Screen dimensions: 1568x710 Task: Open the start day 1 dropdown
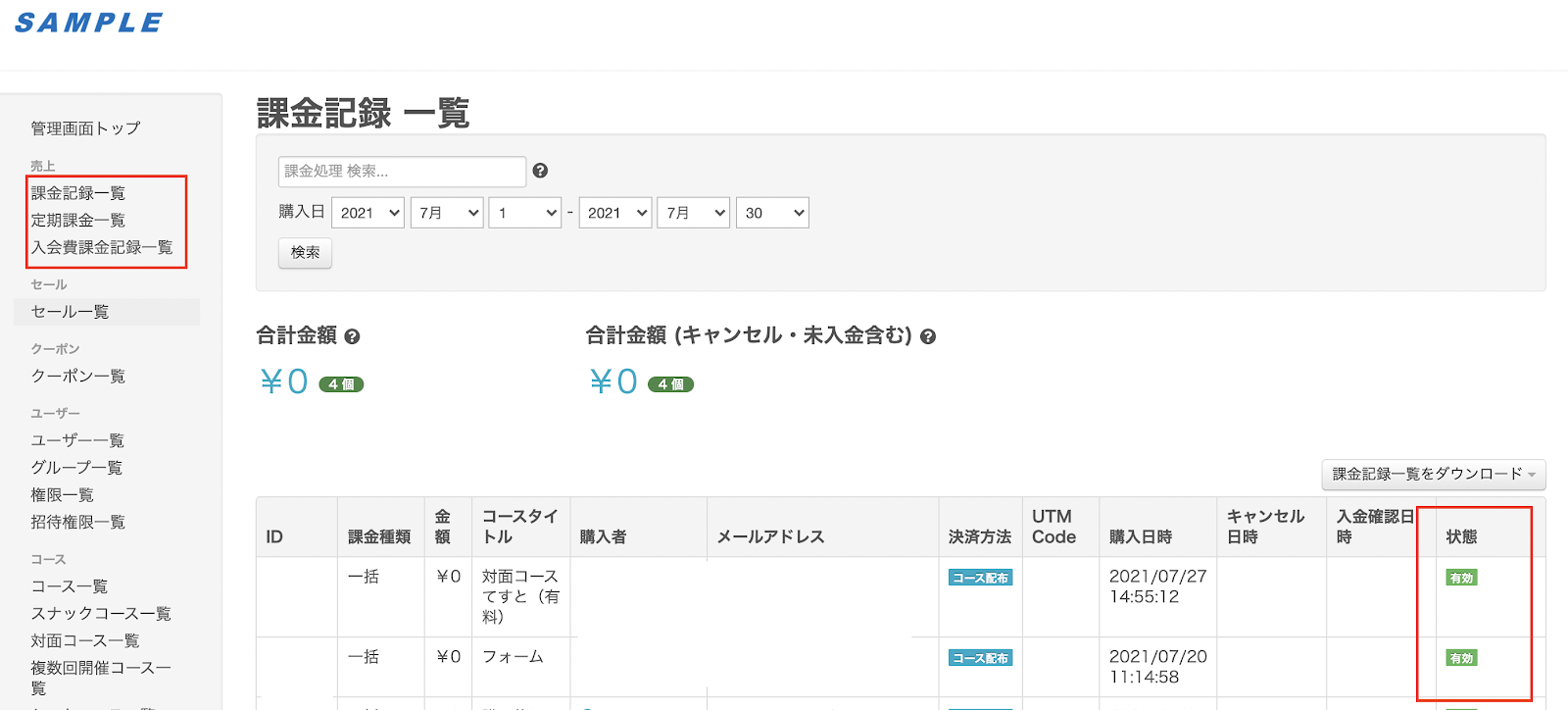[525, 213]
